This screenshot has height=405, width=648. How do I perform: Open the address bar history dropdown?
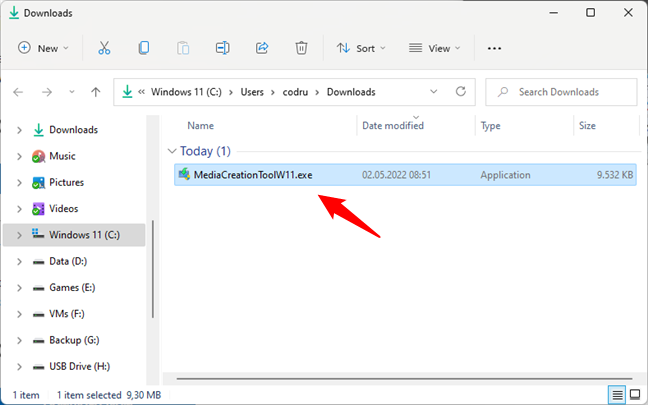pos(434,91)
